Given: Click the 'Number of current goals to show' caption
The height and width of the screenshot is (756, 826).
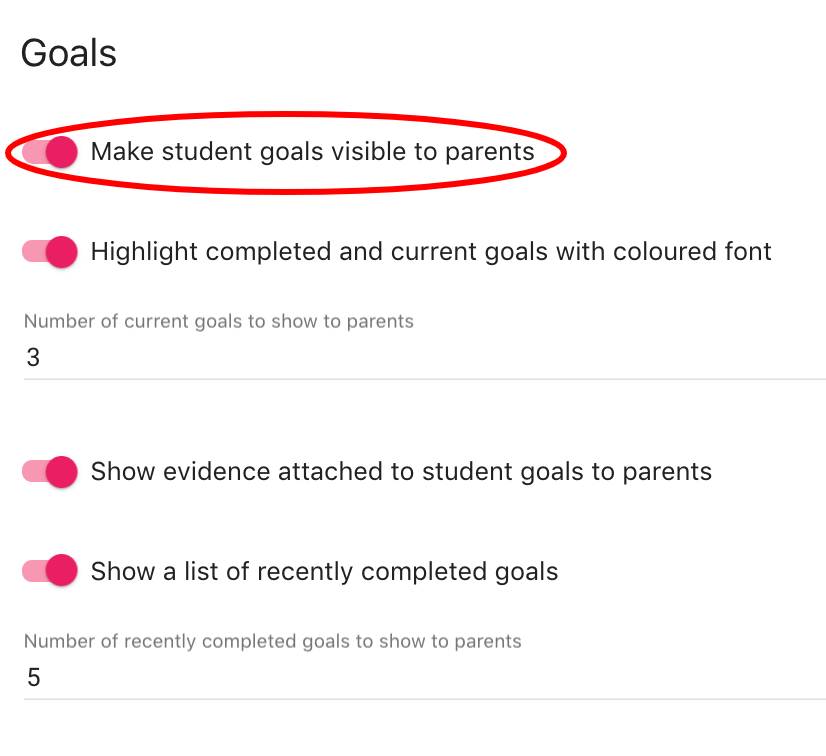Looking at the screenshot, I should 218,322.
